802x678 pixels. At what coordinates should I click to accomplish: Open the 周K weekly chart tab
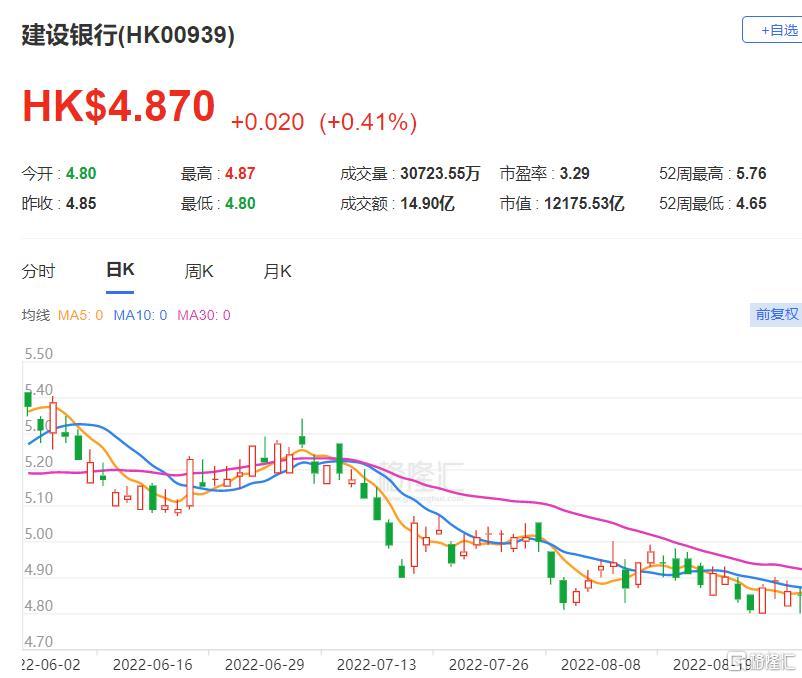pyautogui.click(x=199, y=271)
